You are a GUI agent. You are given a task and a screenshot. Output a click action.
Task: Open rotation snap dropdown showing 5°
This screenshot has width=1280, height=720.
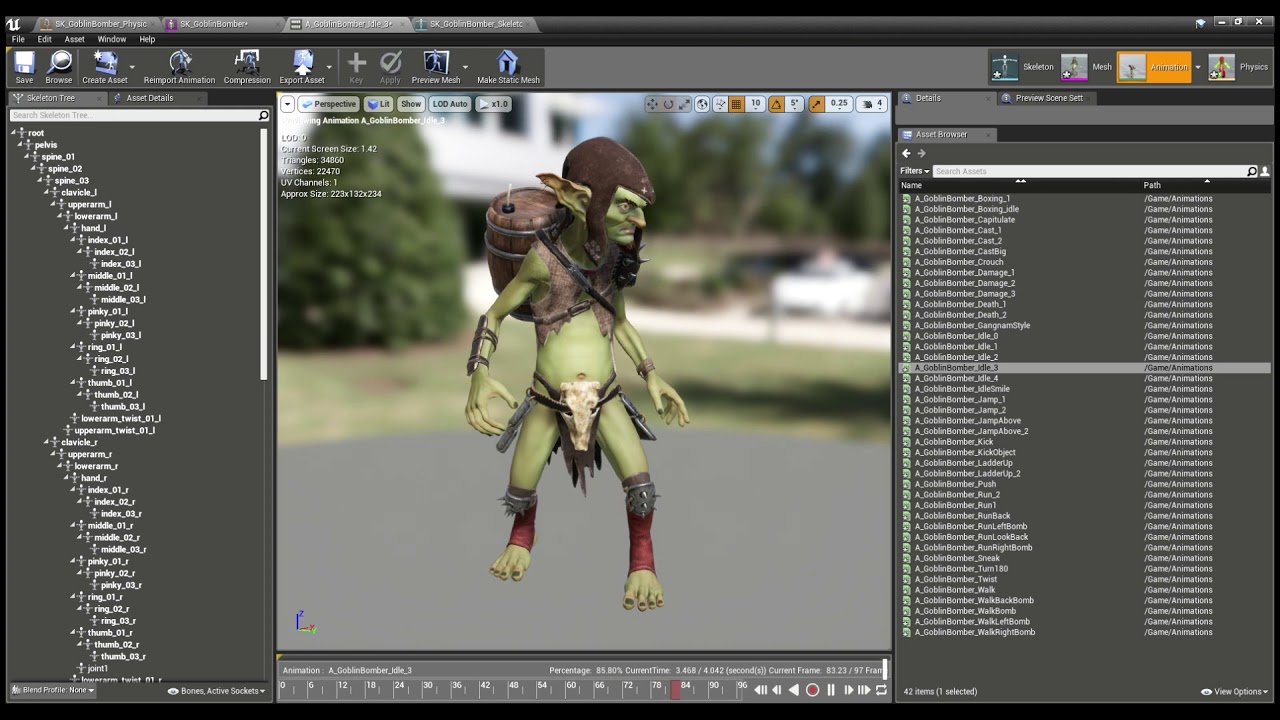pyautogui.click(x=795, y=104)
